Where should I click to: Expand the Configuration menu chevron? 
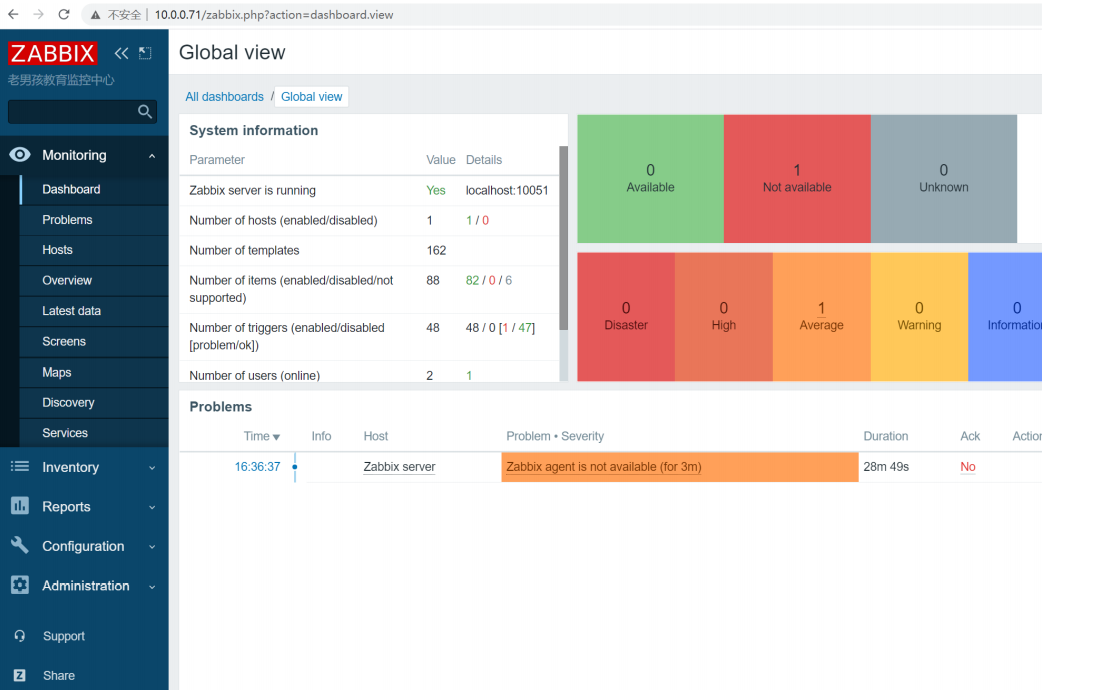coord(152,546)
